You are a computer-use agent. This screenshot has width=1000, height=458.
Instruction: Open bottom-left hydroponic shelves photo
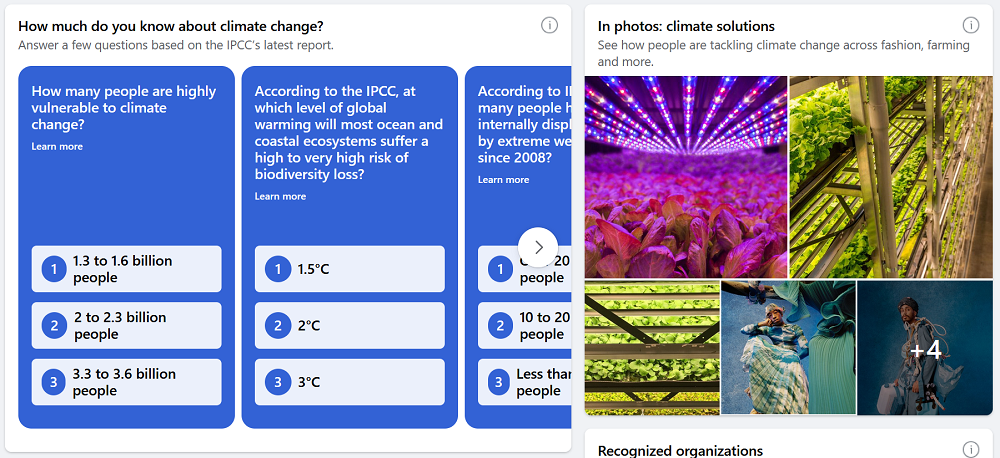pos(652,347)
